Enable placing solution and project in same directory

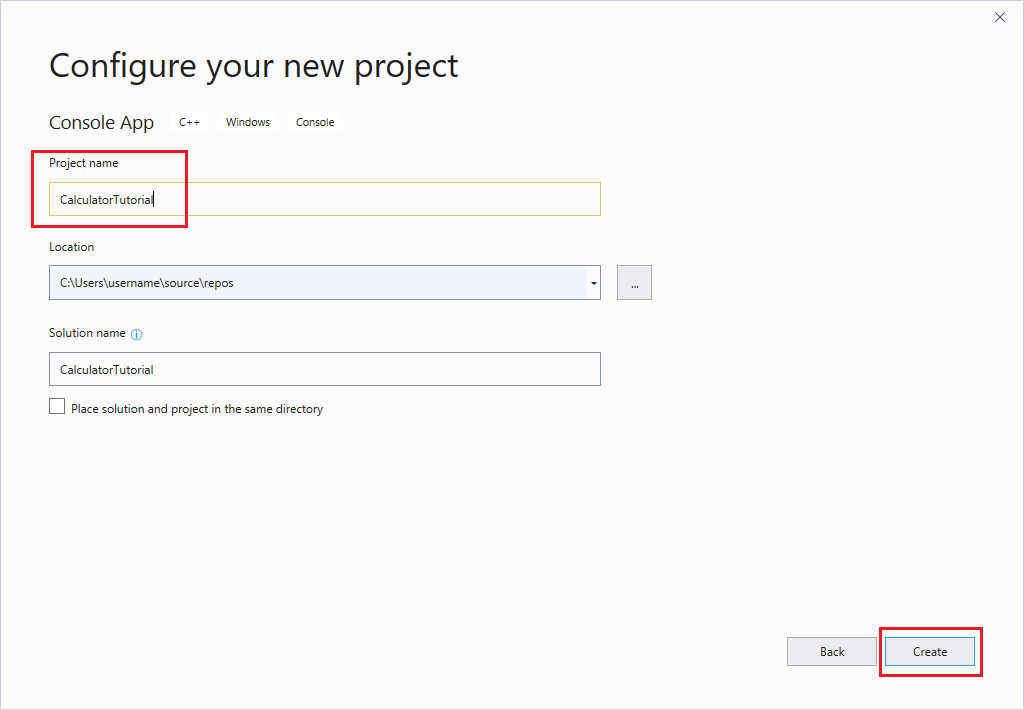[57, 406]
